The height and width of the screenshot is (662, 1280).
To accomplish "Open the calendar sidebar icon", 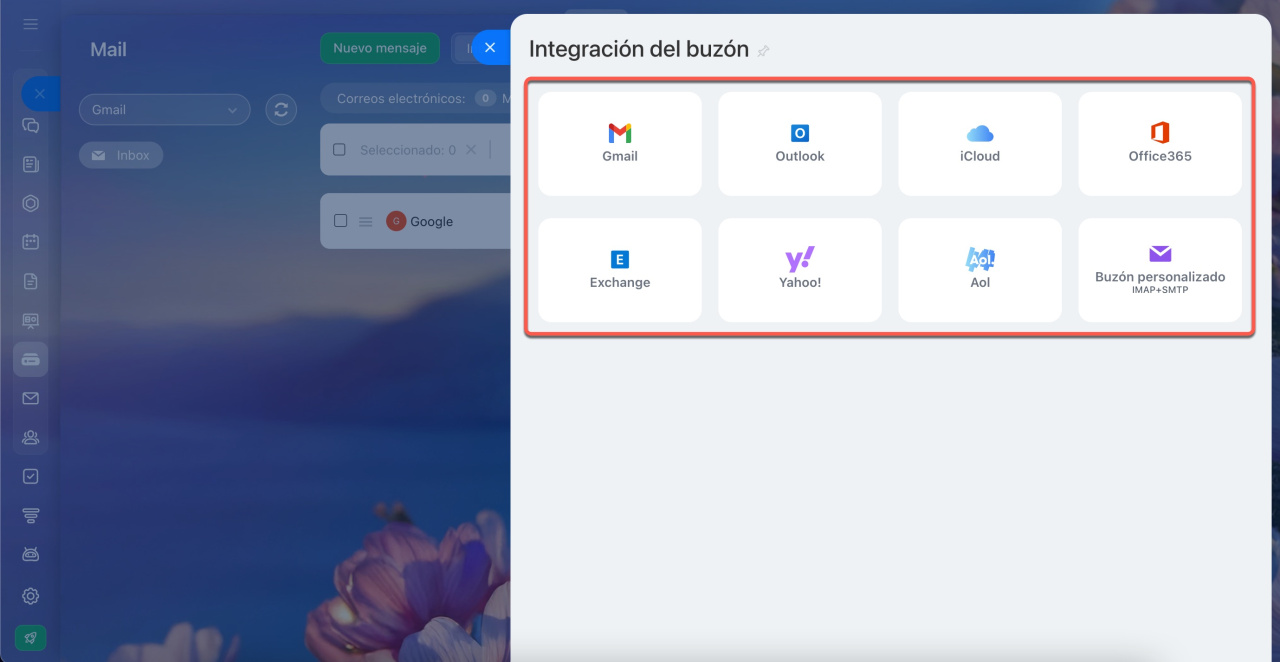I will coord(31,241).
